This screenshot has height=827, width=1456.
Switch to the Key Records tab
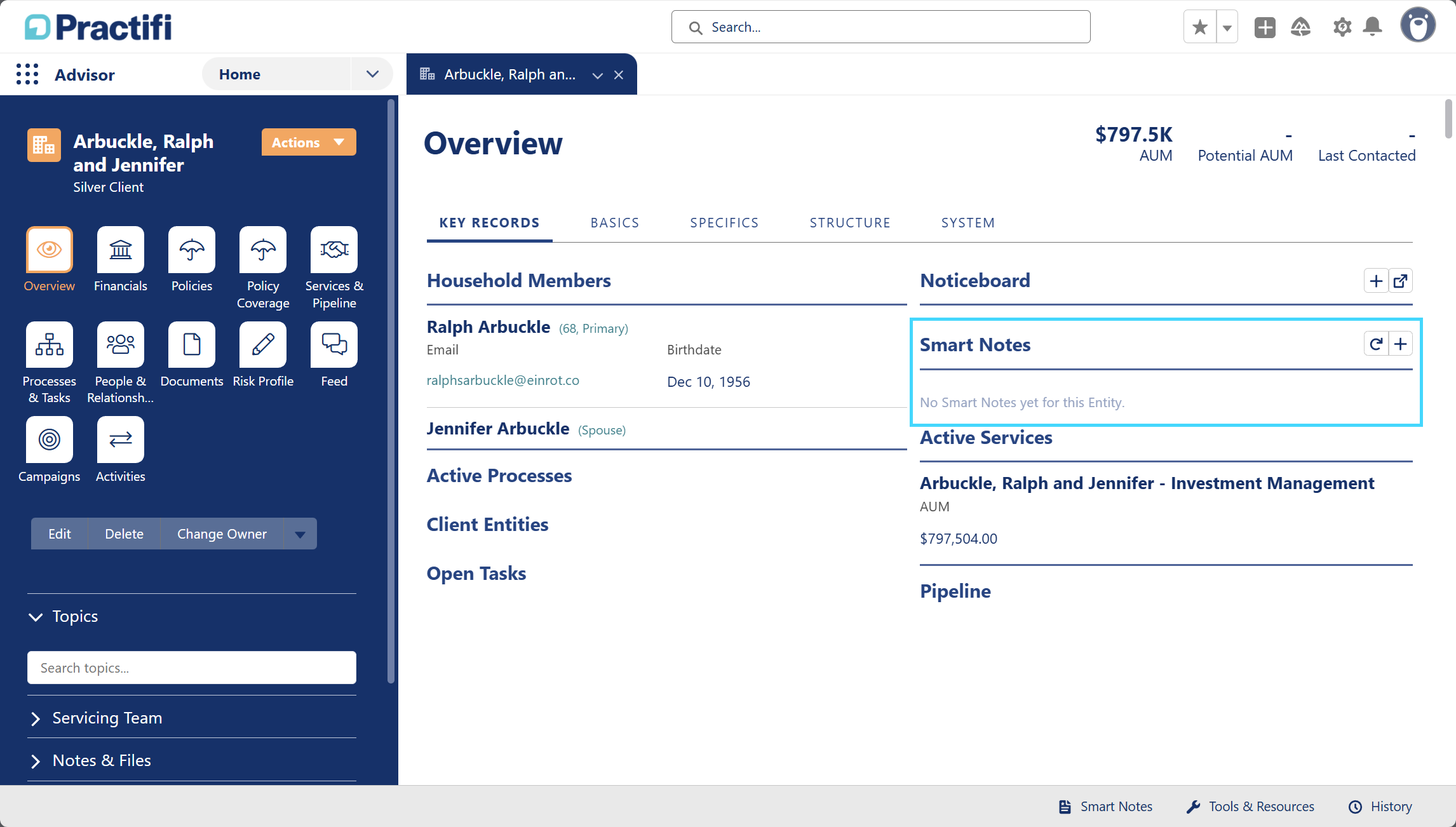tap(489, 223)
